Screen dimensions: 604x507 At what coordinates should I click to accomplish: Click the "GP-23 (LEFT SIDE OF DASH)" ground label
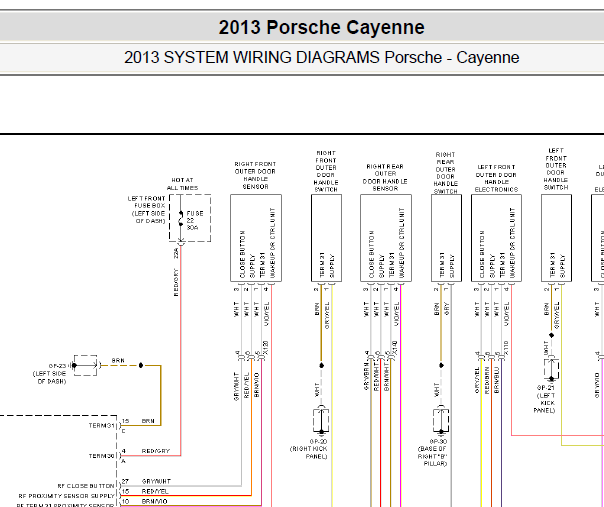[x=50, y=374]
